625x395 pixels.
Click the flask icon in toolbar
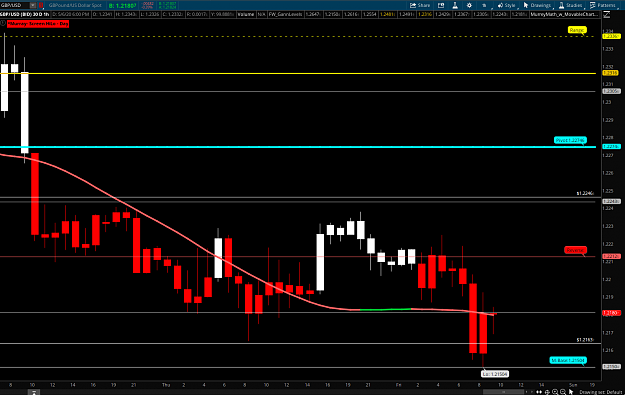(455, 5)
